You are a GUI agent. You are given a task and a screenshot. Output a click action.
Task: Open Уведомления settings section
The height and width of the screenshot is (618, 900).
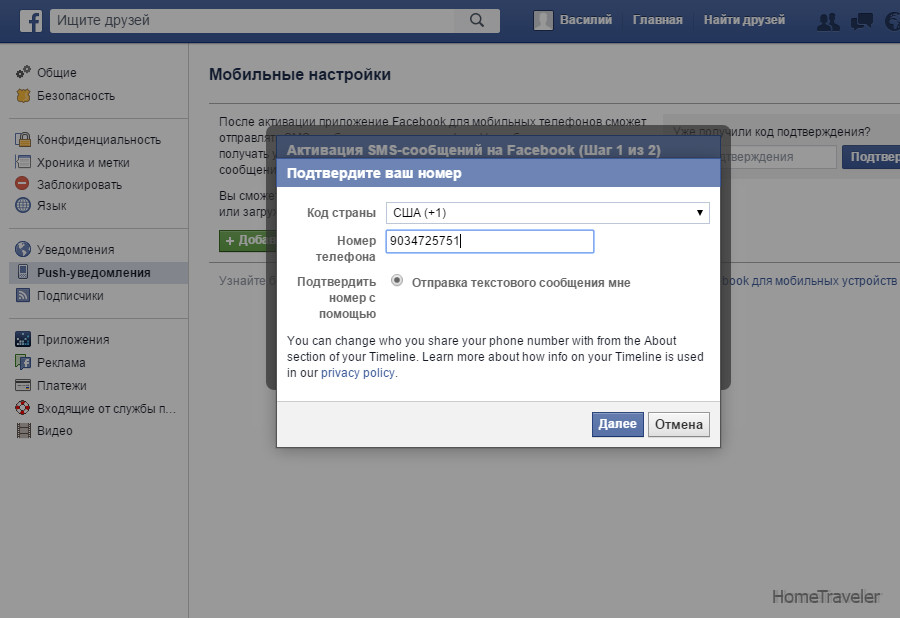click(x=76, y=250)
